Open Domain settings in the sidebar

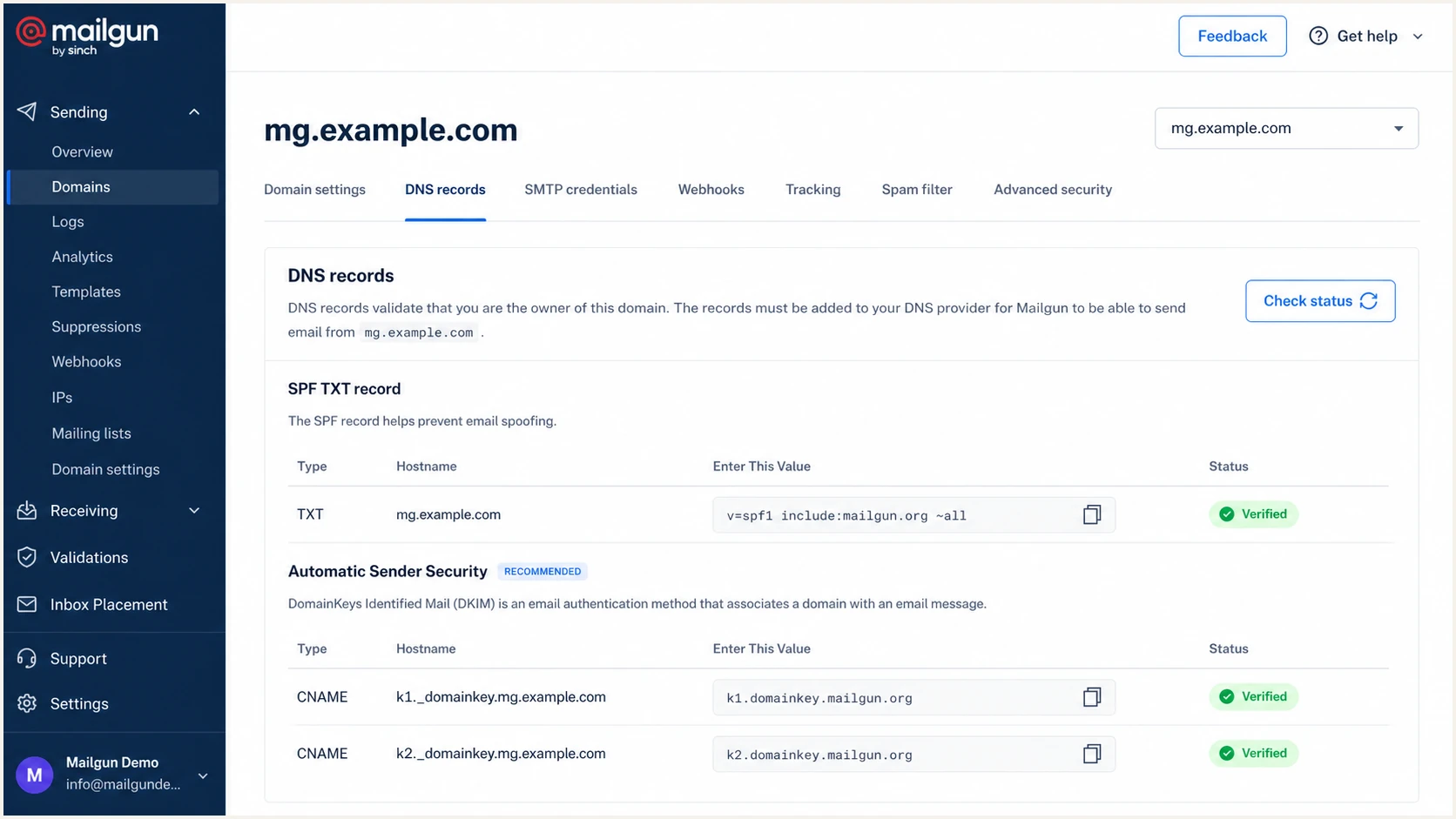click(x=105, y=469)
